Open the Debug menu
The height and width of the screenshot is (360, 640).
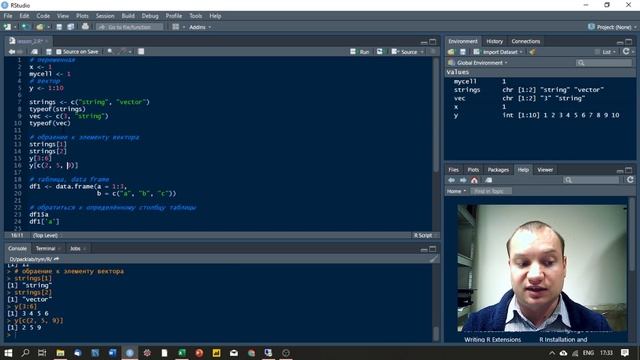[x=150, y=16]
